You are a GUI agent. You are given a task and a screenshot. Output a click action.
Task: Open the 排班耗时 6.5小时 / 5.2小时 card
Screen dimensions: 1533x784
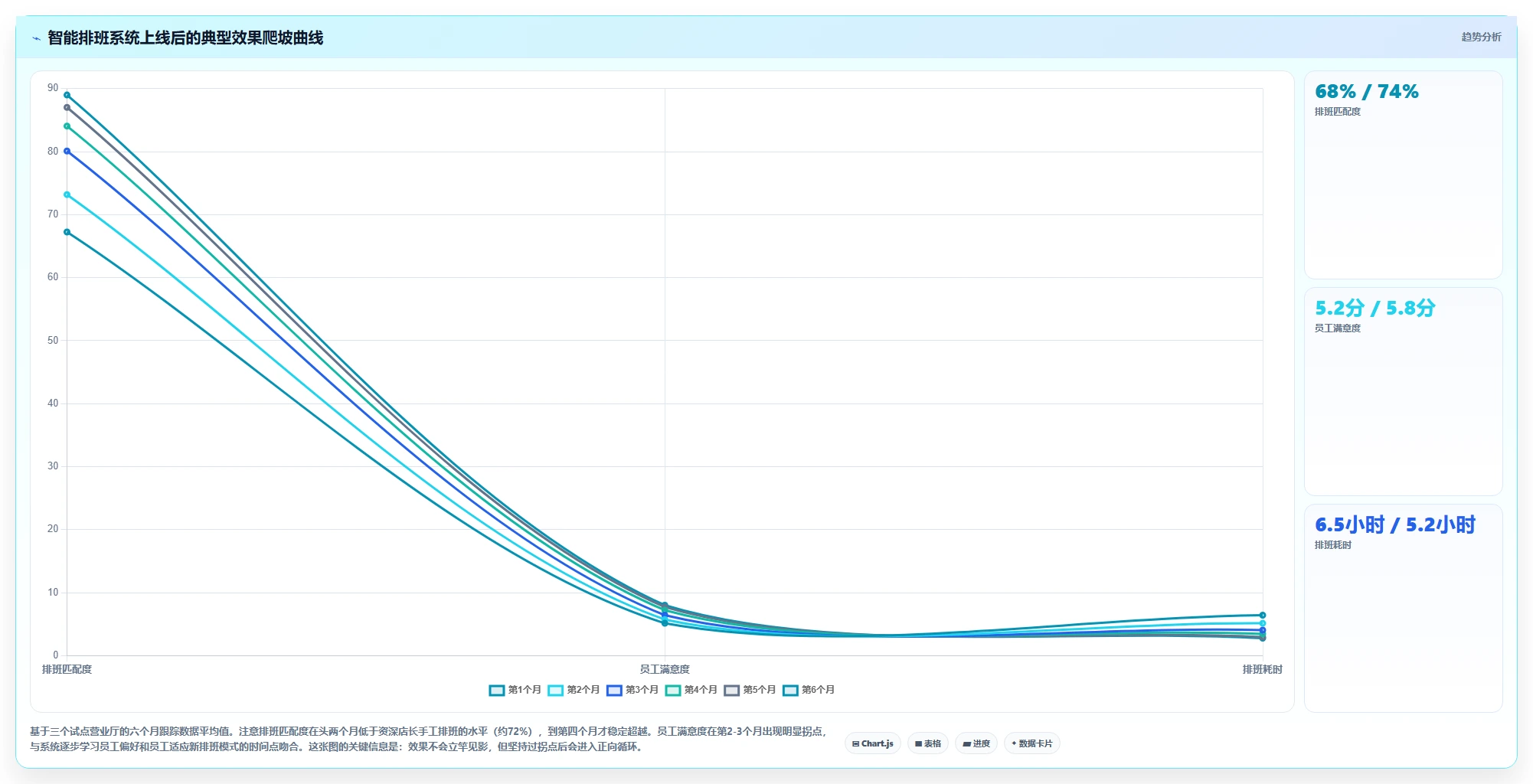pyautogui.click(x=1403, y=608)
